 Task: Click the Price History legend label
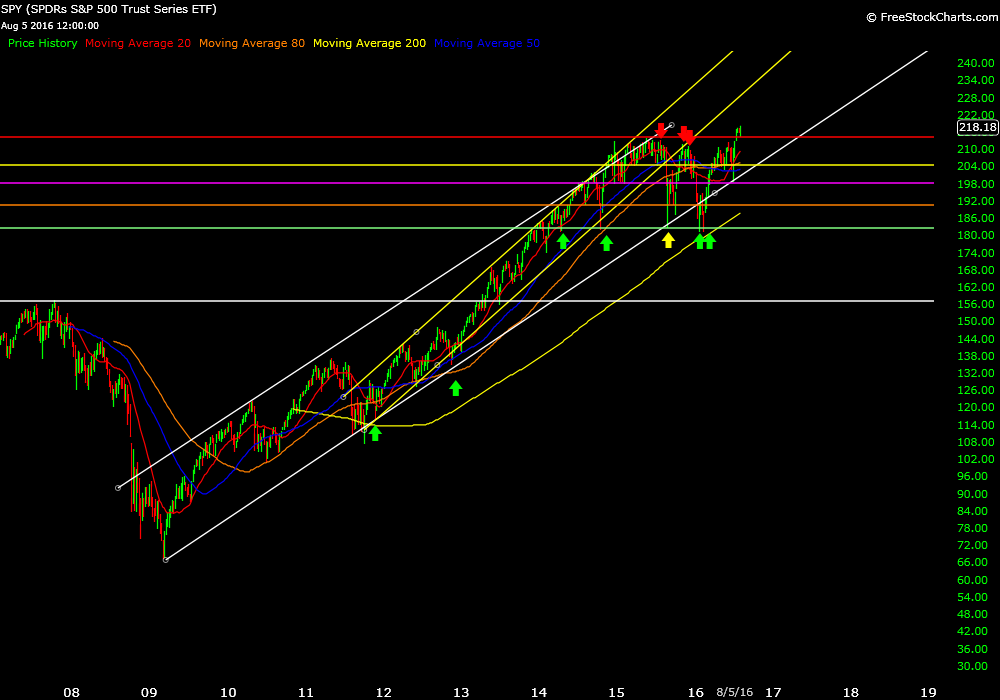(x=42, y=43)
